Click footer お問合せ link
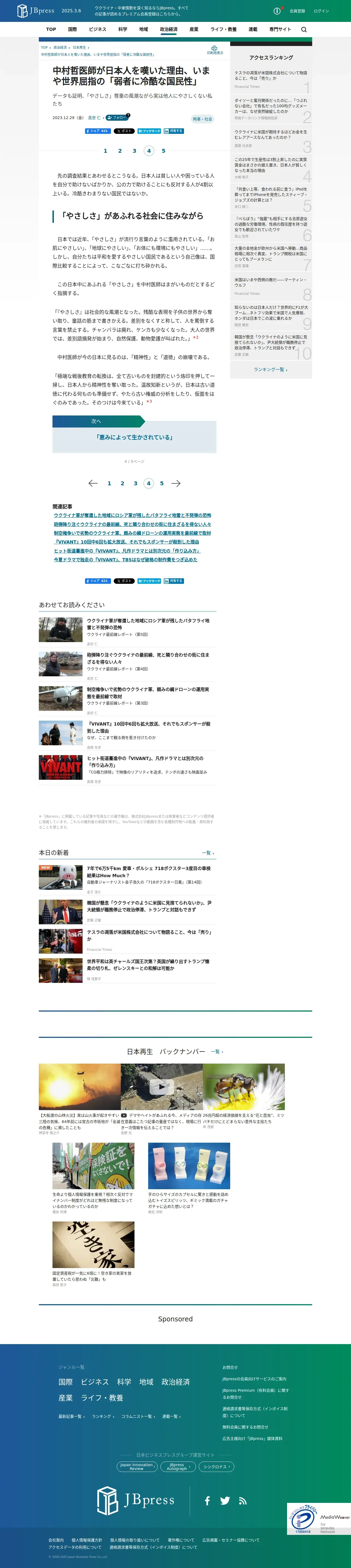351x1568 pixels. (230, 1367)
